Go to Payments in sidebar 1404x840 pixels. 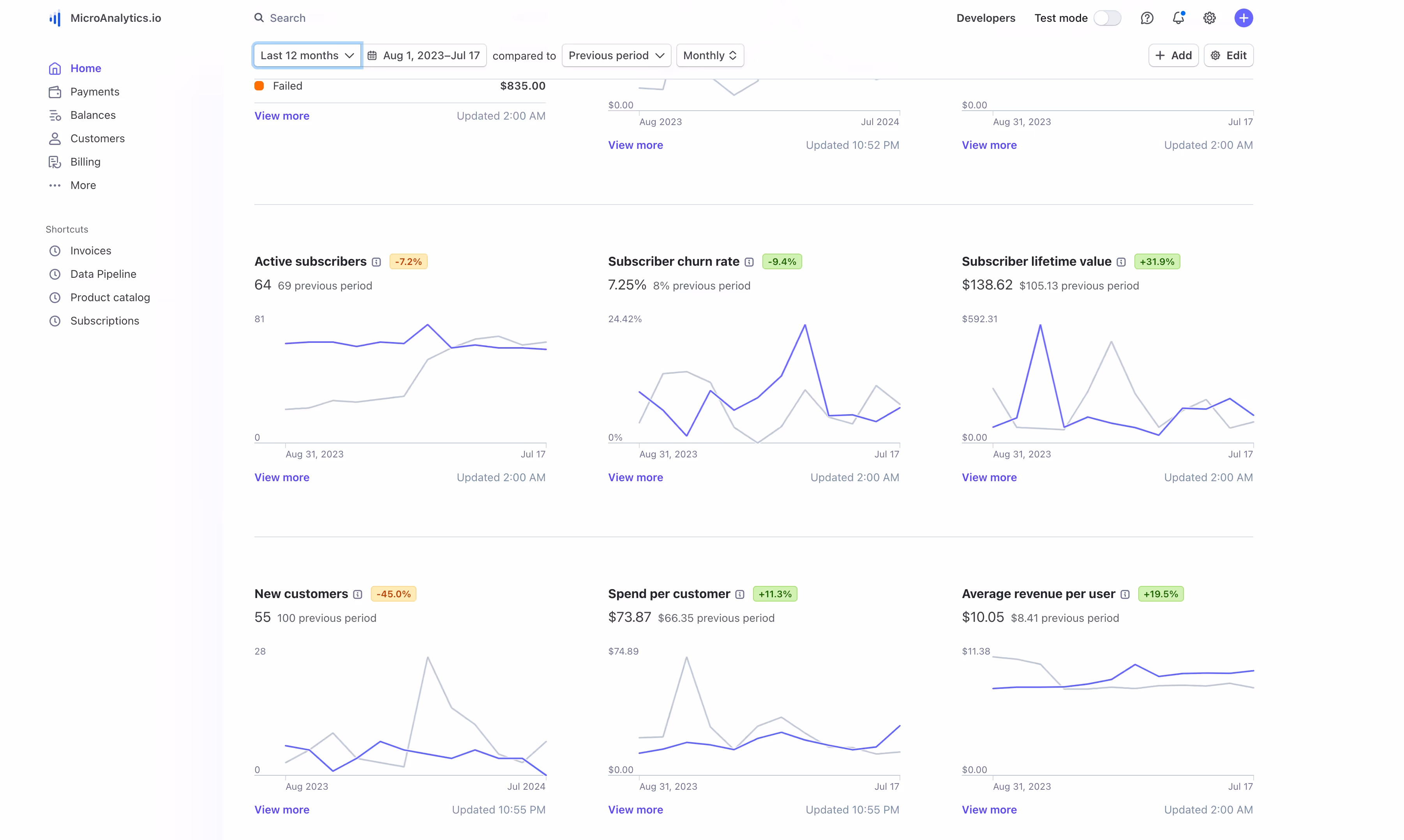95,92
